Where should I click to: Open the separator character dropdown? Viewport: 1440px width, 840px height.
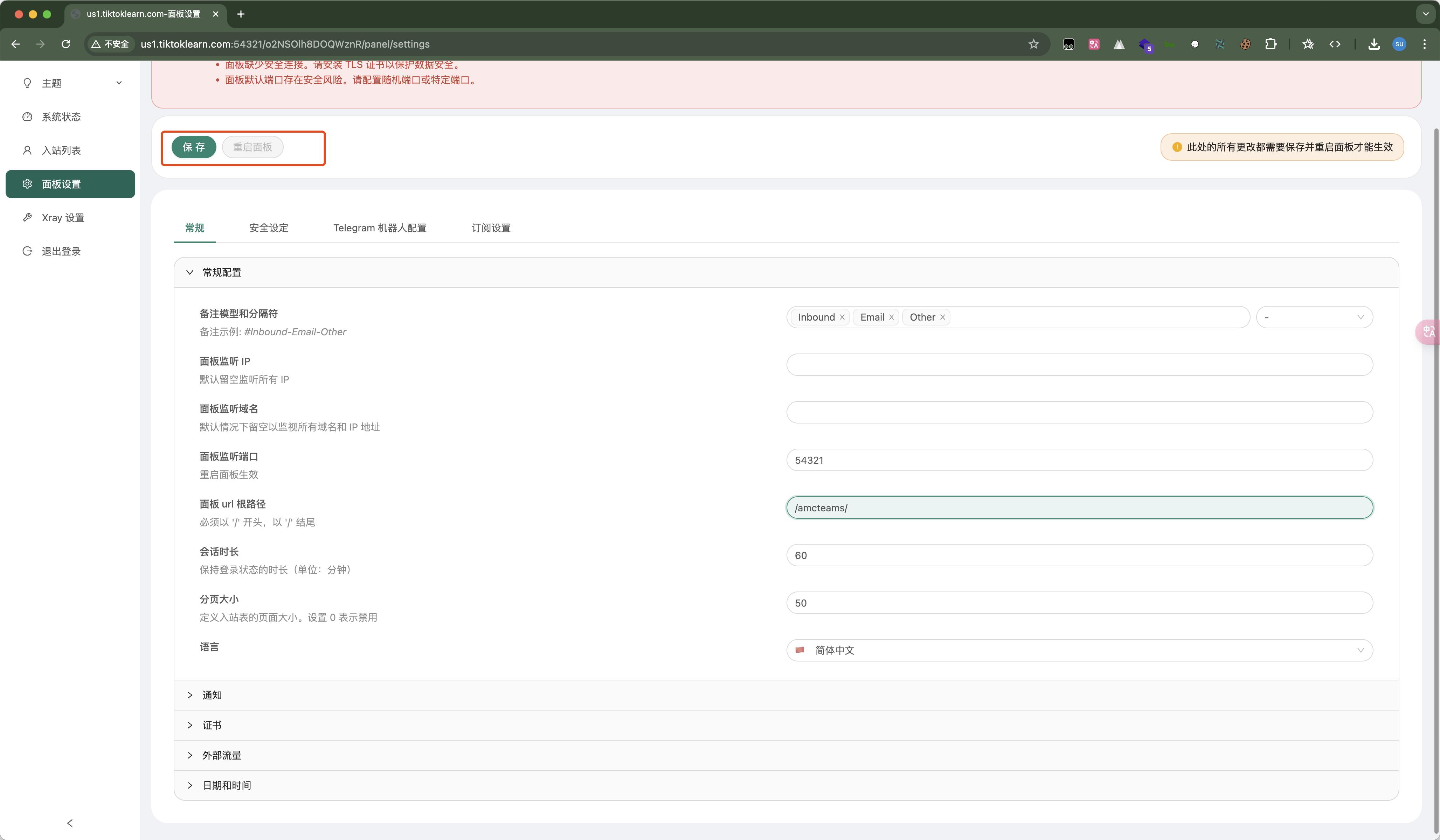[x=1314, y=317]
